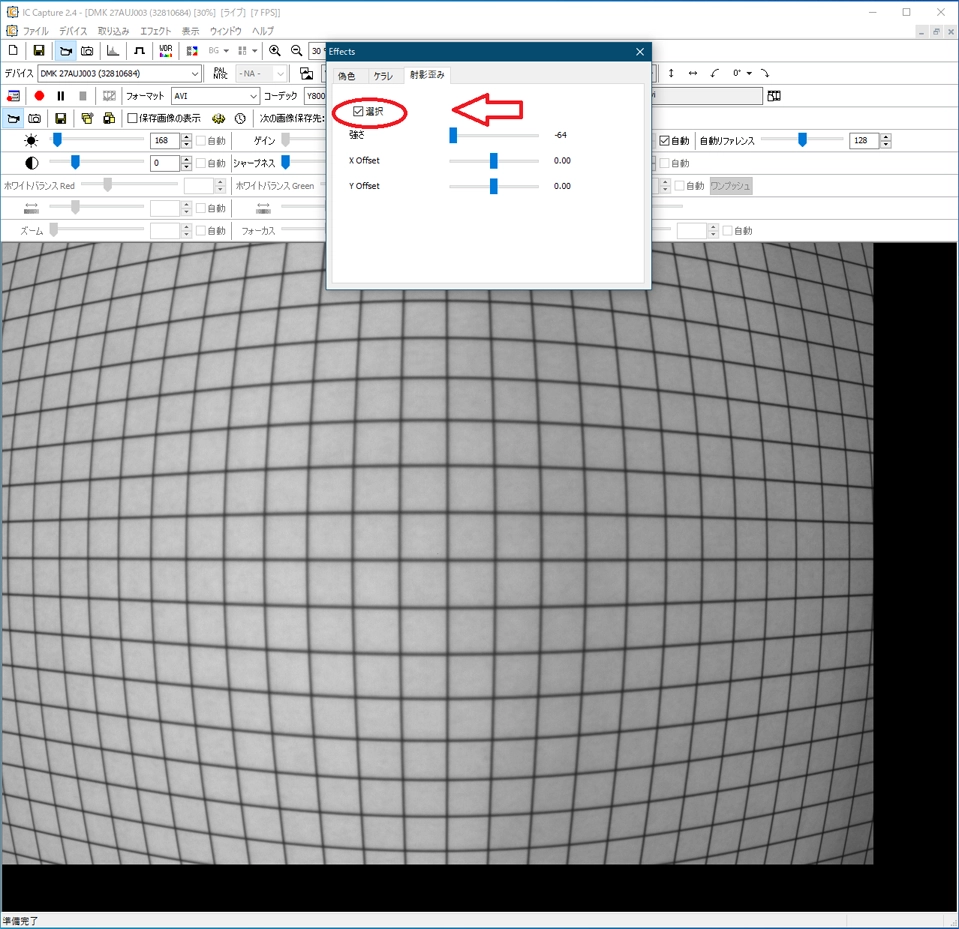Switch to the ケラレ tab
The image size is (959, 929).
point(383,76)
